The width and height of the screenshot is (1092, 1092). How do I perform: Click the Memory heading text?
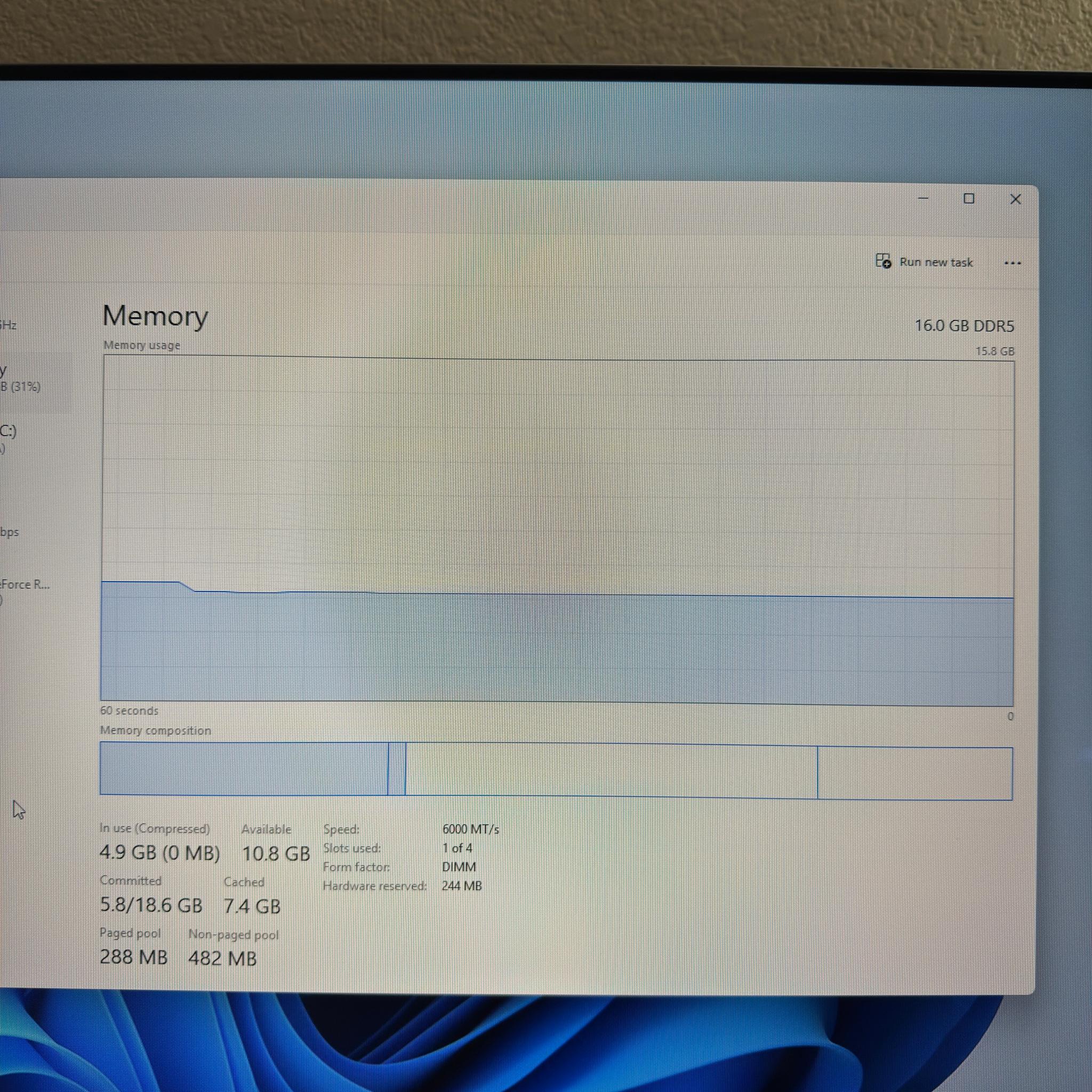coord(155,316)
